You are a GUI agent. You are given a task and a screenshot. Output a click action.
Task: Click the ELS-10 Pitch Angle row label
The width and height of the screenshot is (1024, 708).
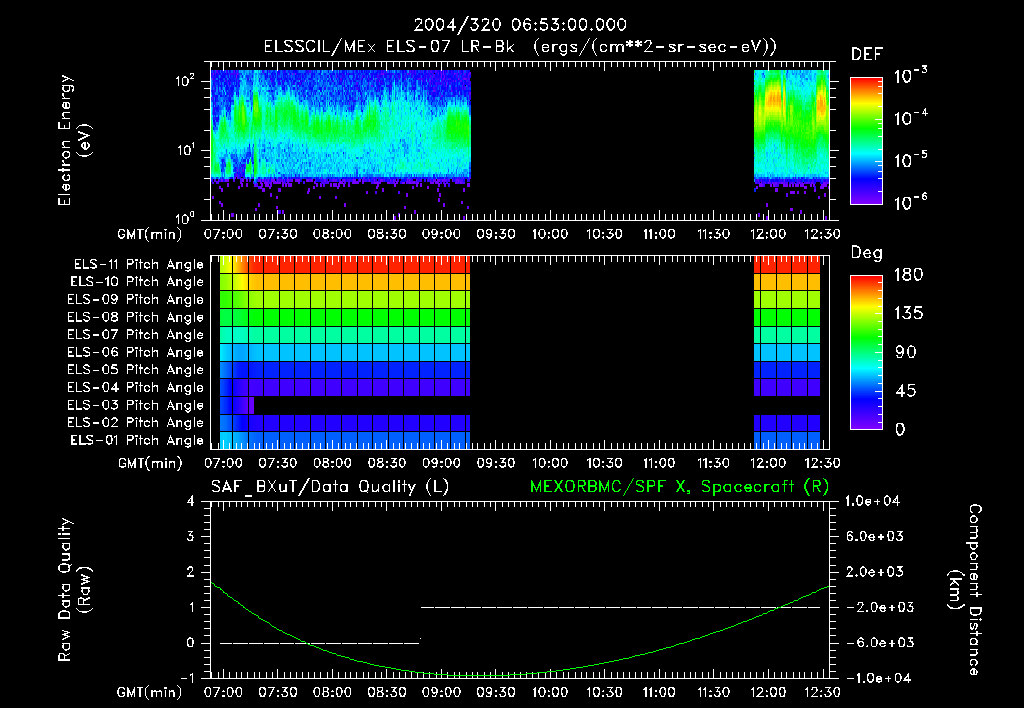(137, 282)
